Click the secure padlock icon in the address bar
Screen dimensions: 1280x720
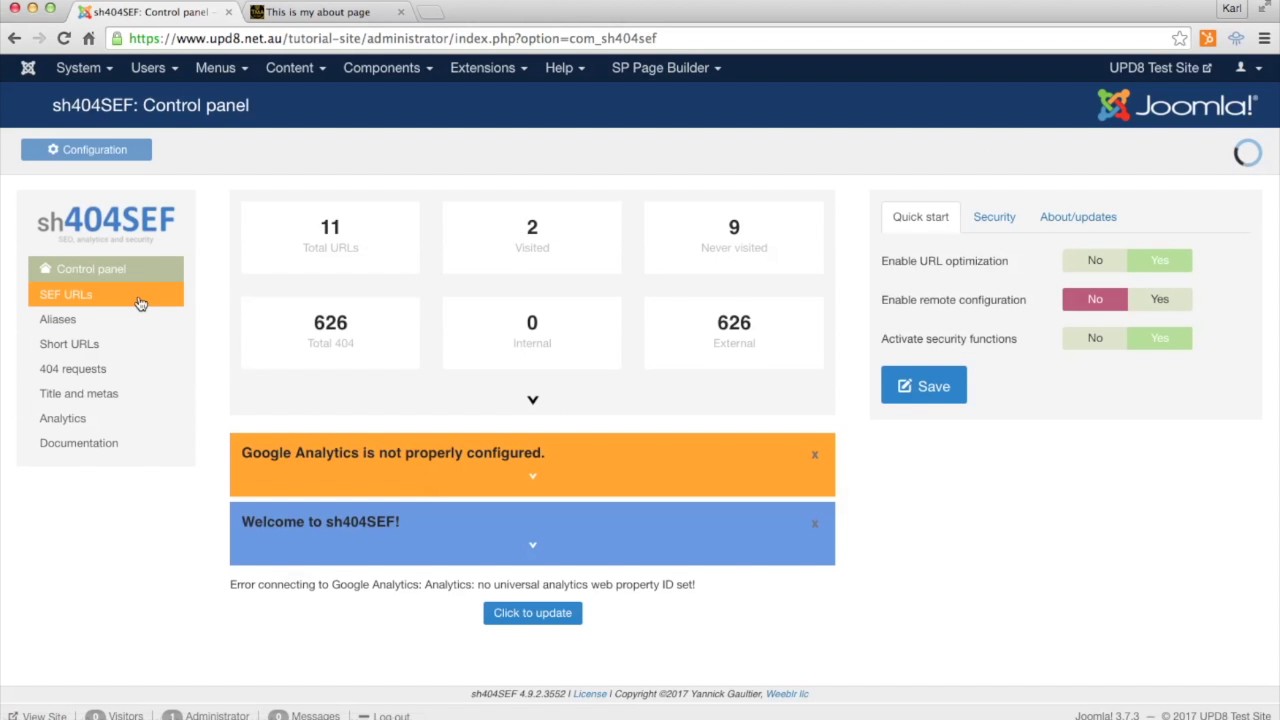117,38
